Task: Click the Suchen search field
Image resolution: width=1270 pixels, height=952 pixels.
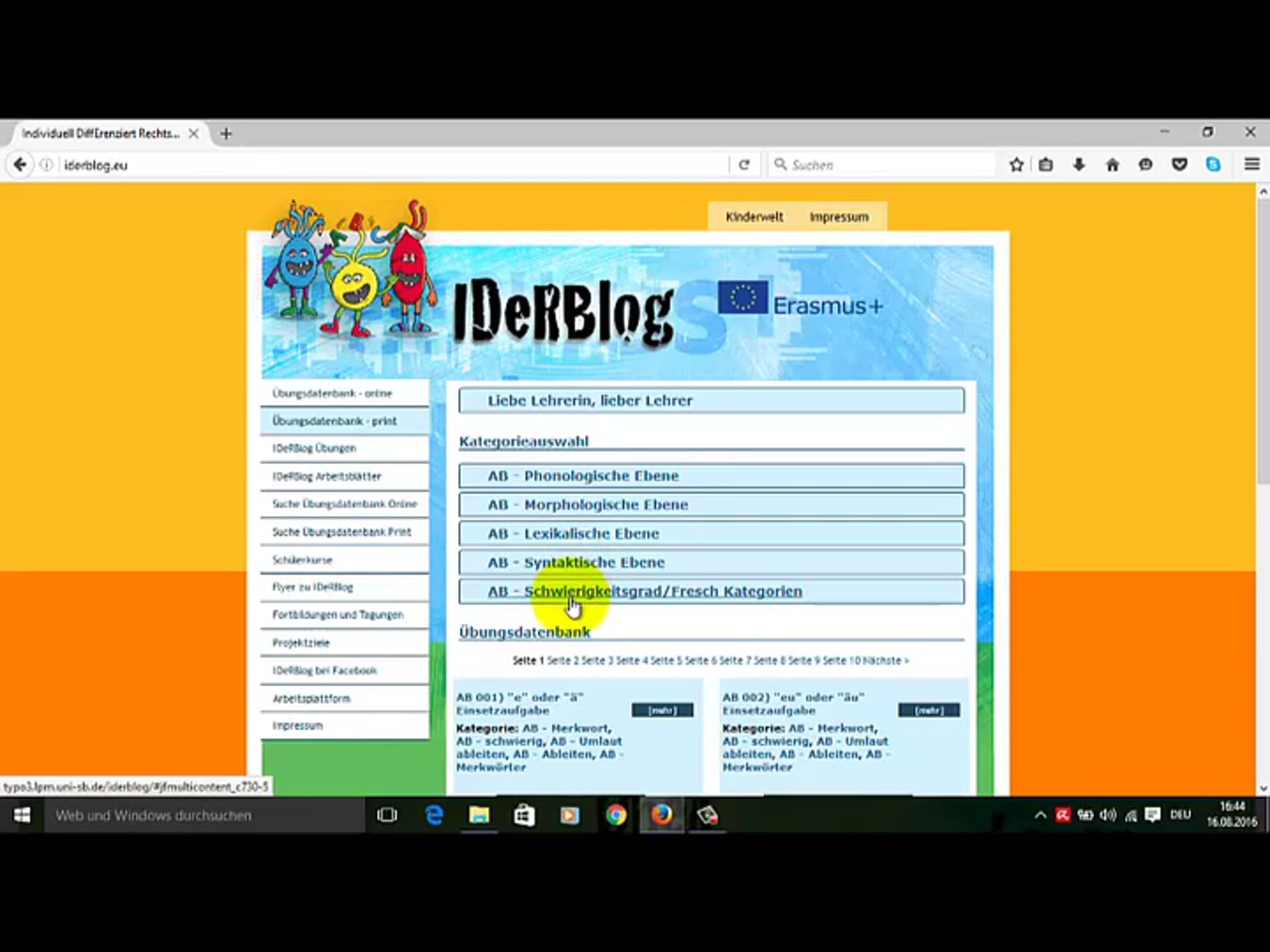Action: click(x=884, y=165)
